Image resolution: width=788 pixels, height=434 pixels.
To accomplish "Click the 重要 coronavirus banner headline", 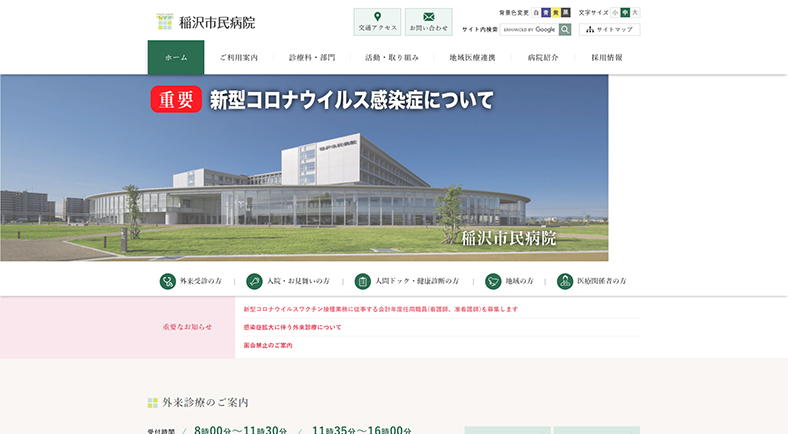I will (x=322, y=99).
